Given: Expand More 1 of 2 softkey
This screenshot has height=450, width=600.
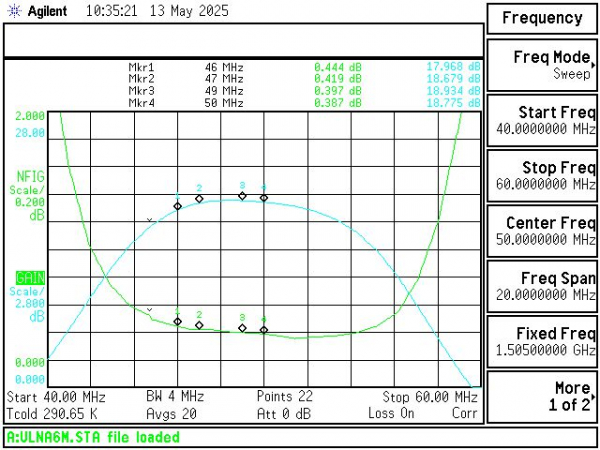Looking at the screenshot, I should (542, 396).
